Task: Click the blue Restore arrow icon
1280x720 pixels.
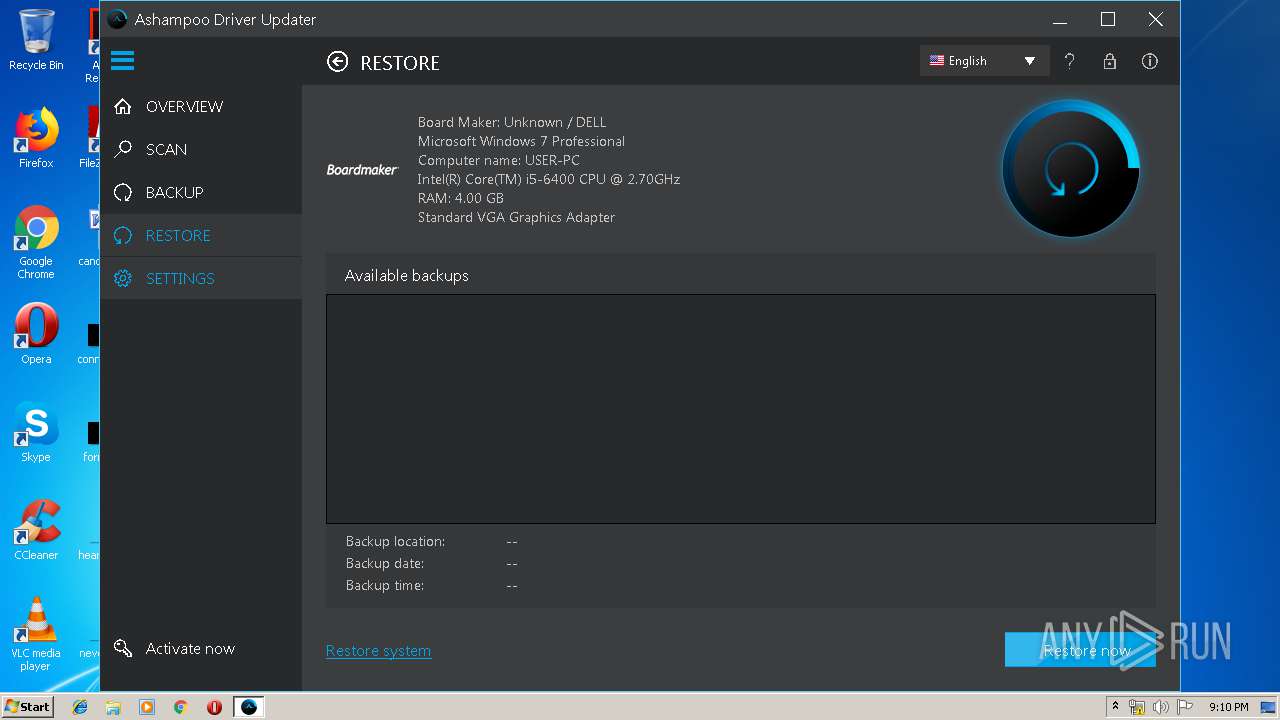Action: pyautogui.click(x=123, y=235)
